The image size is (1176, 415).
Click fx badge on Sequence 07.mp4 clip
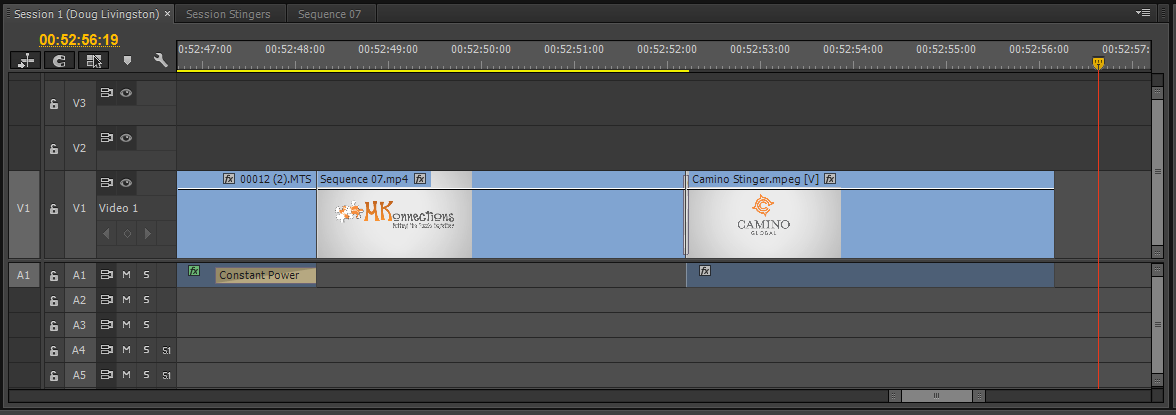click(420, 179)
